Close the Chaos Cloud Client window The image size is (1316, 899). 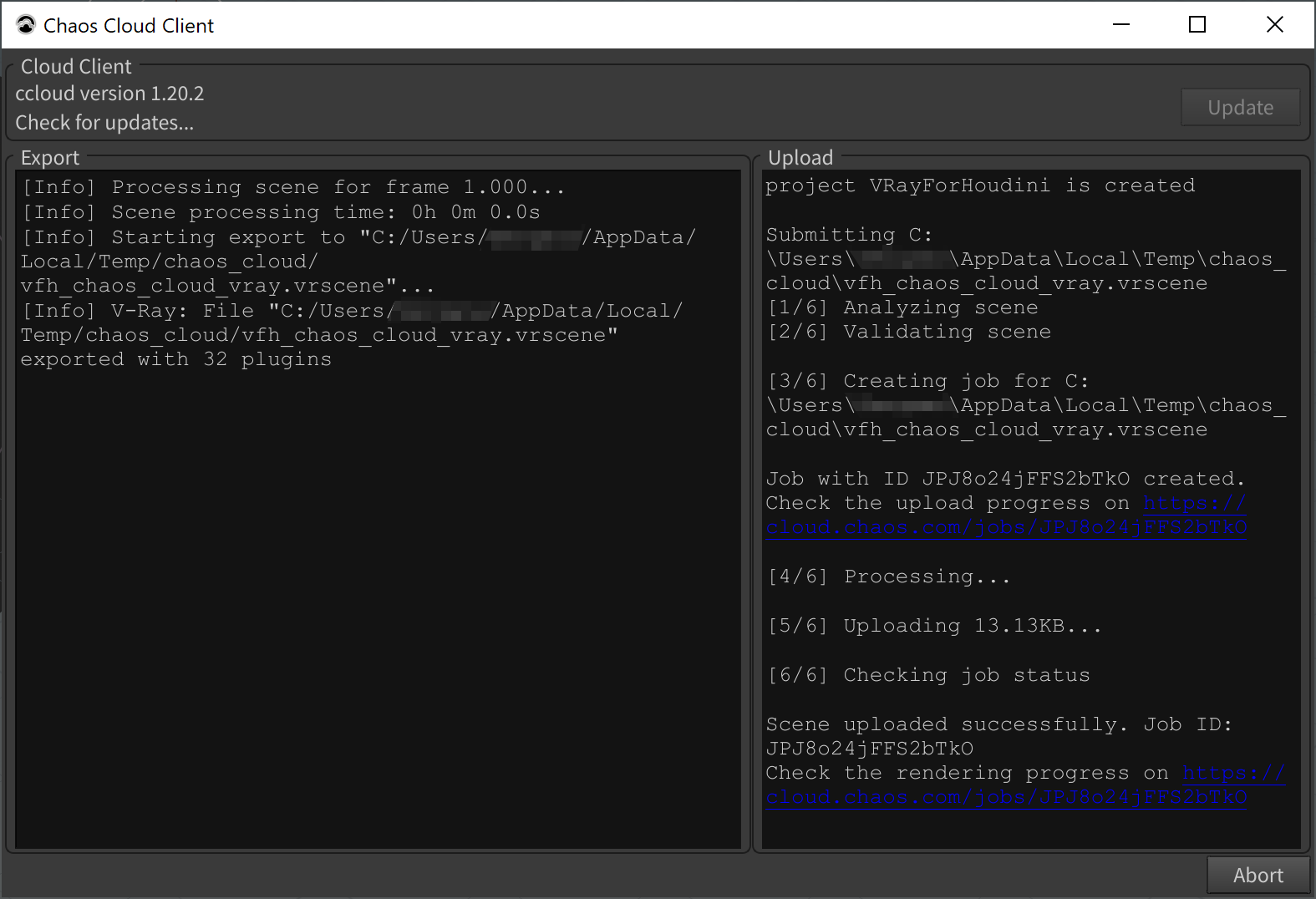pos(1274,25)
